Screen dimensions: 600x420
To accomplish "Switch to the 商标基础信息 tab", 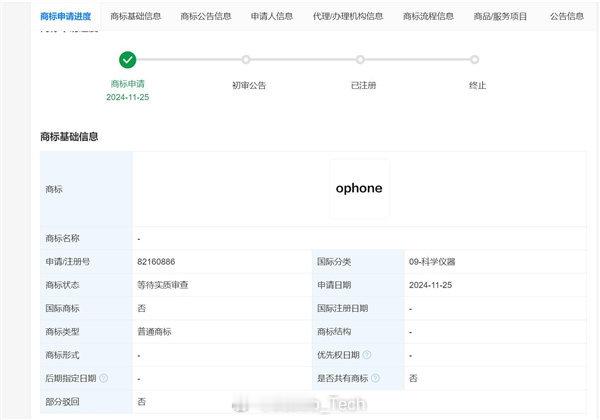I will [135, 16].
